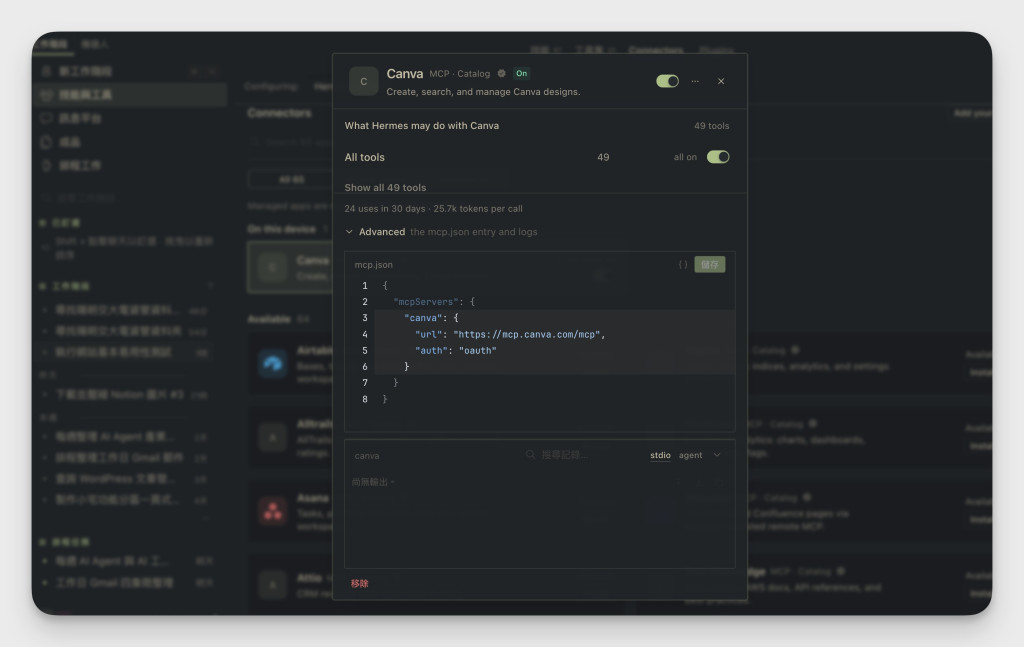Click the red 移除 remove link
The image size is (1024, 647).
(x=359, y=583)
